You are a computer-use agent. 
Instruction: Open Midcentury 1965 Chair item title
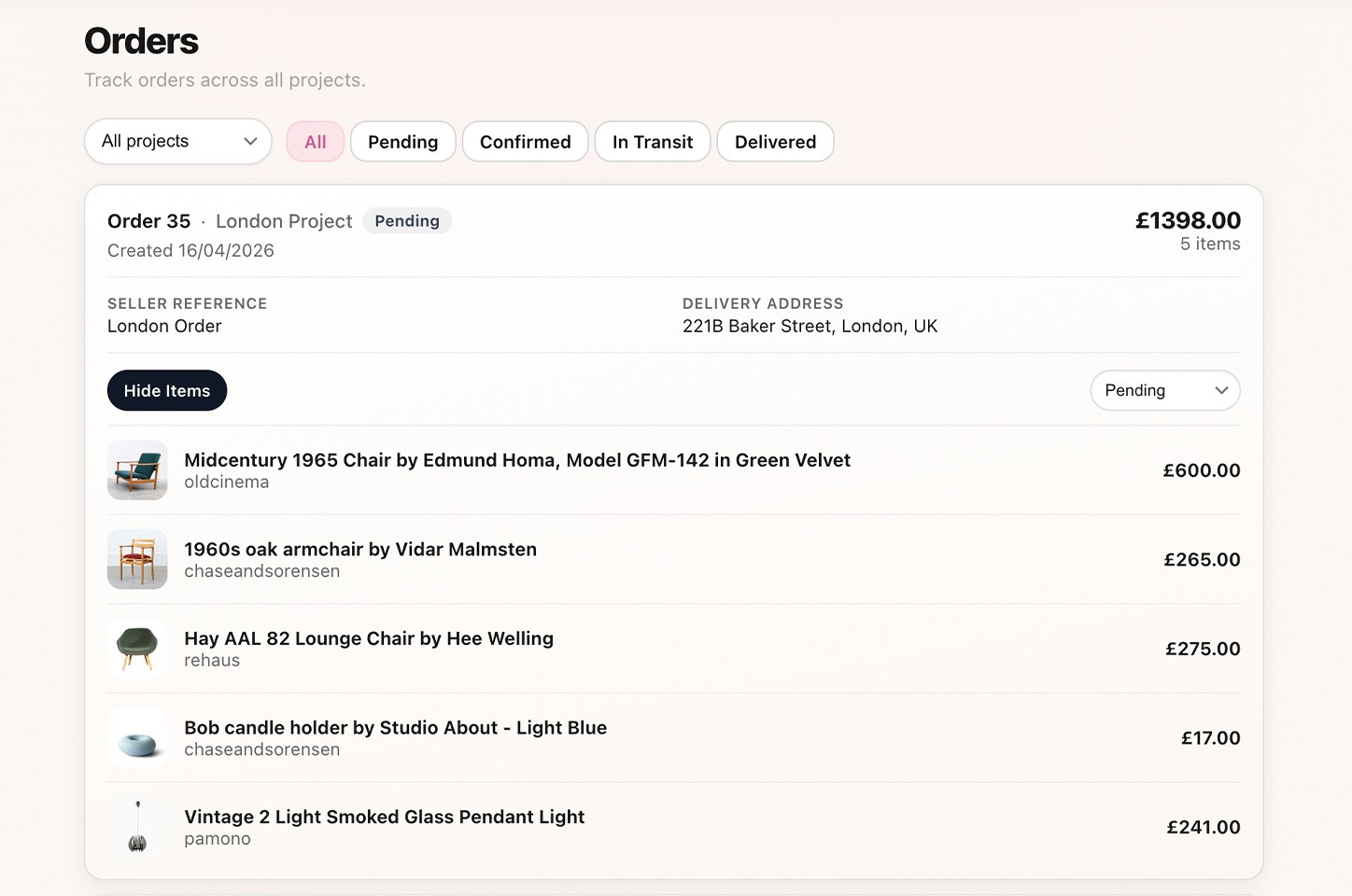[516, 460]
